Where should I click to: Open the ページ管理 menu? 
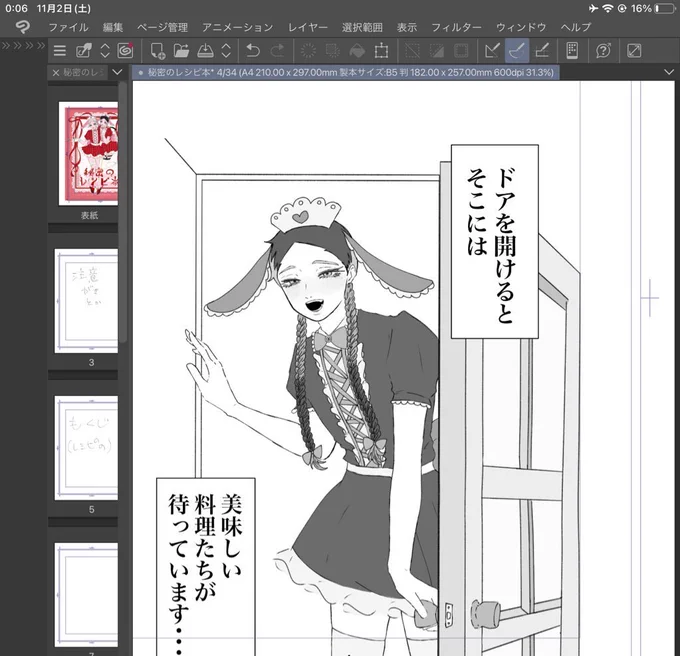click(162, 27)
